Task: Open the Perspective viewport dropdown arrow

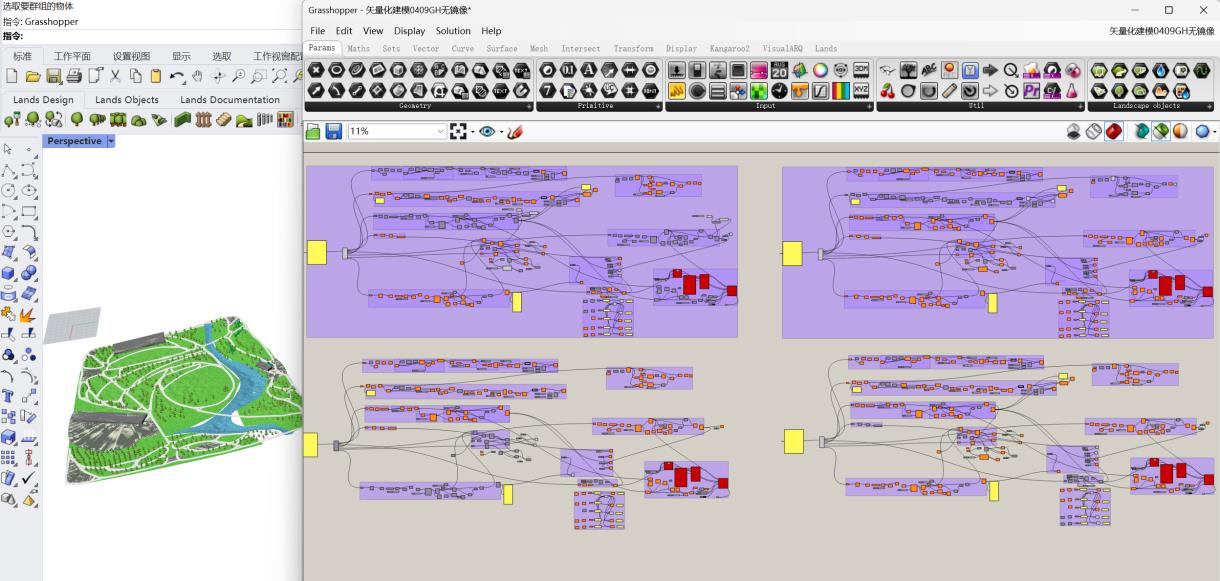Action: [x=111, y=141]
